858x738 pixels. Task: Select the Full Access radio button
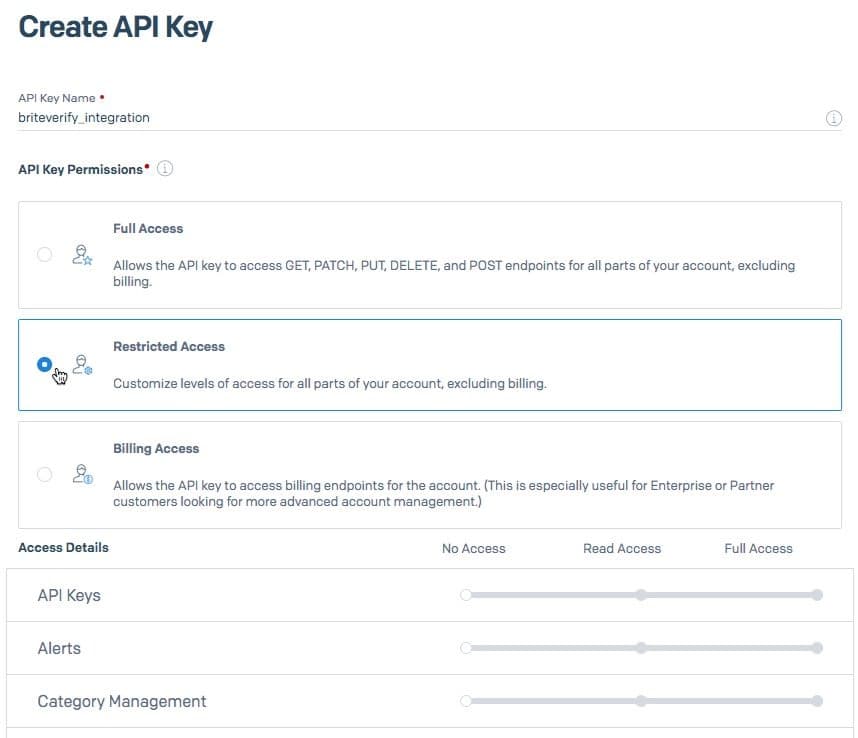[44, 256]
